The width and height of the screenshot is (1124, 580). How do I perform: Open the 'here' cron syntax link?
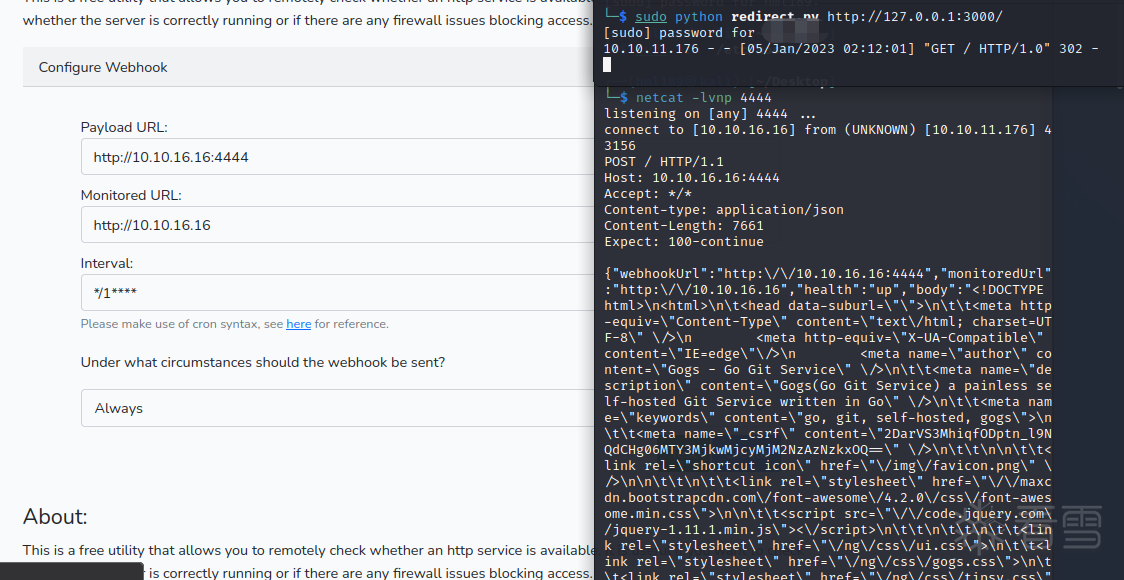pos(298,324)
